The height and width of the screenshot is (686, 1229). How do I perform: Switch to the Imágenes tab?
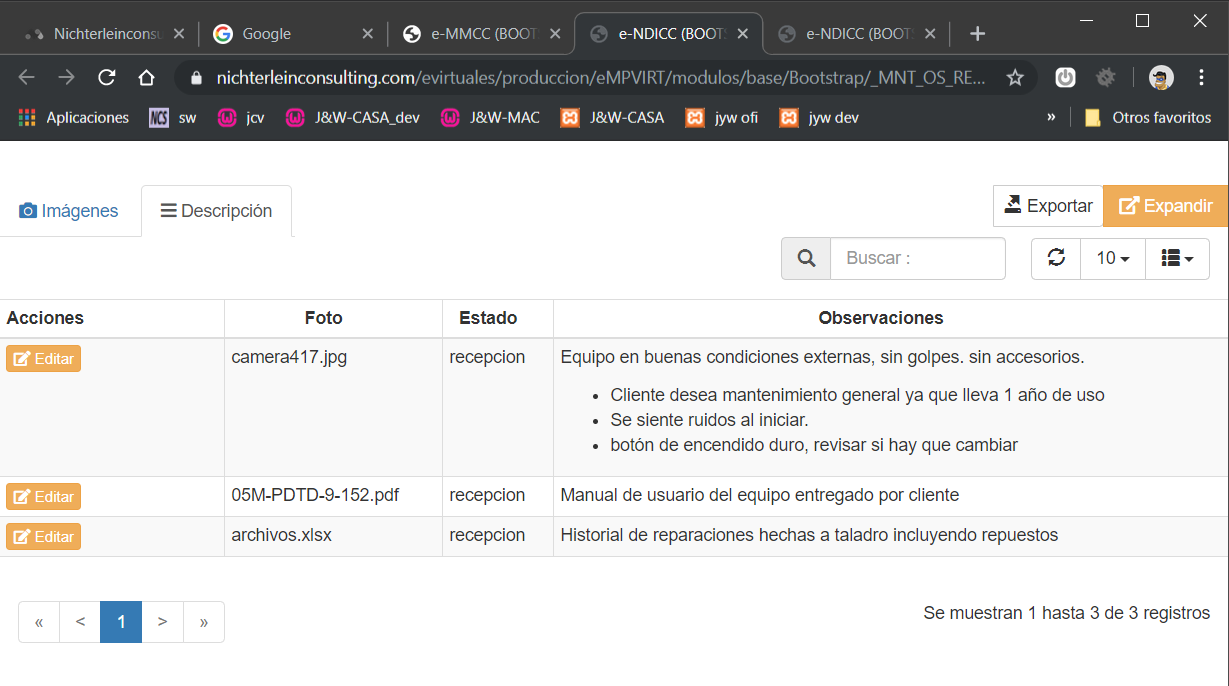click(69, 211)
